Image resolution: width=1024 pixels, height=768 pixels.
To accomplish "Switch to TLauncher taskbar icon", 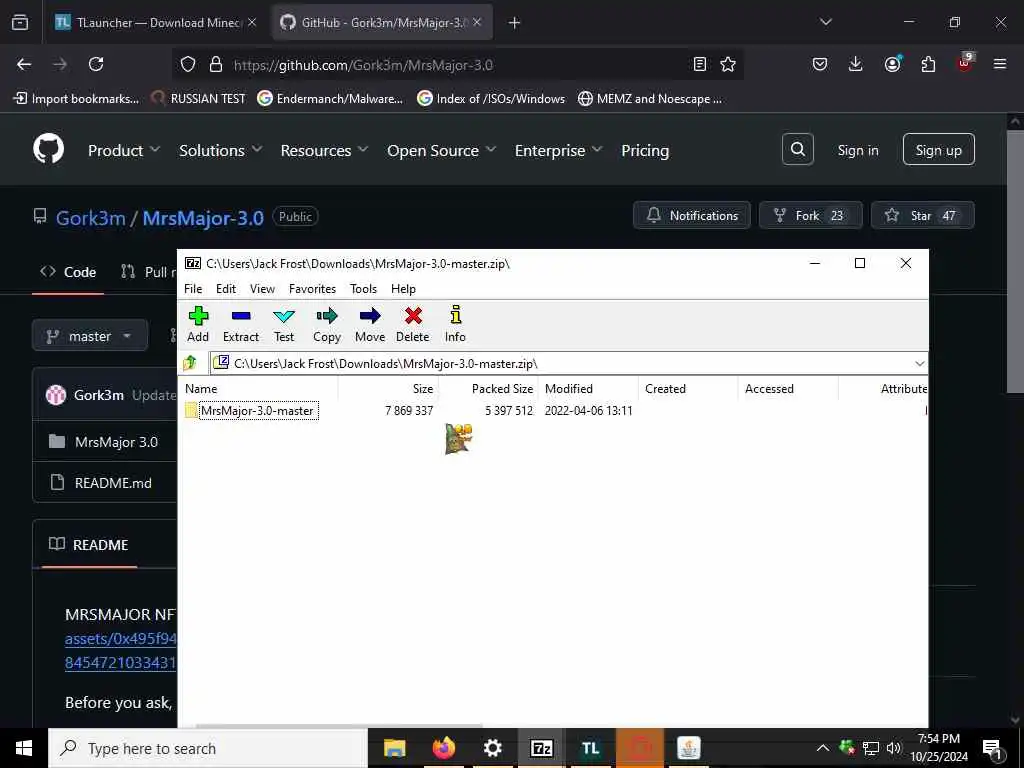I will click(590, 748).
